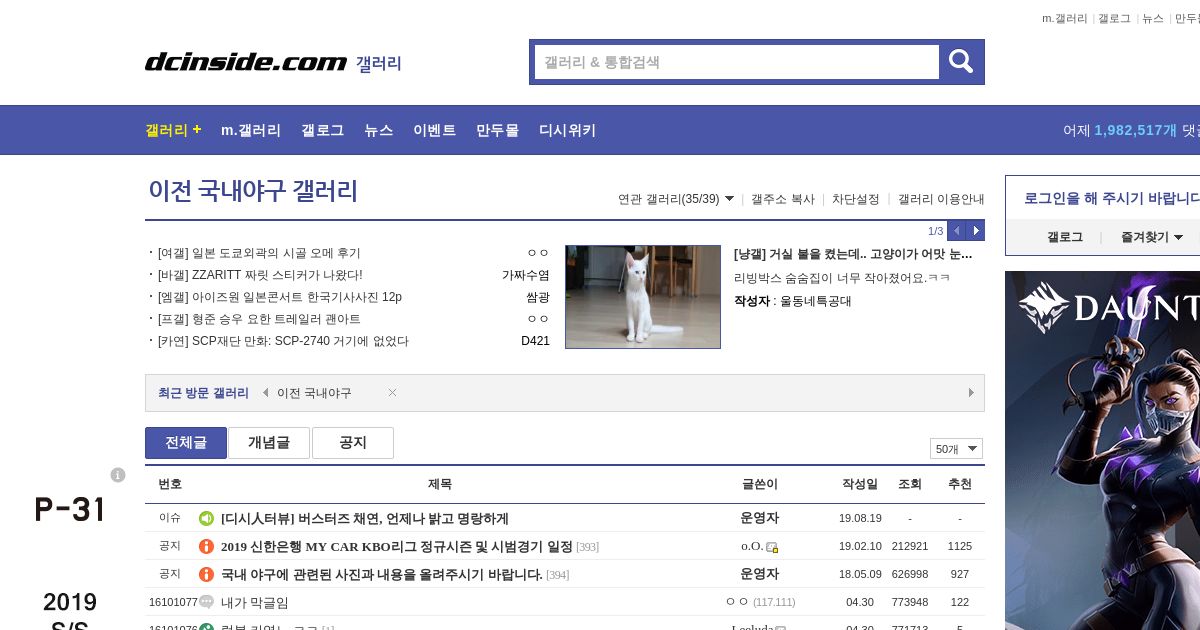Click orange notice icon on 국내 야구 사진 row
Image resolution: width=1200 pixels, height=630 pixels.
click(206, 574)
